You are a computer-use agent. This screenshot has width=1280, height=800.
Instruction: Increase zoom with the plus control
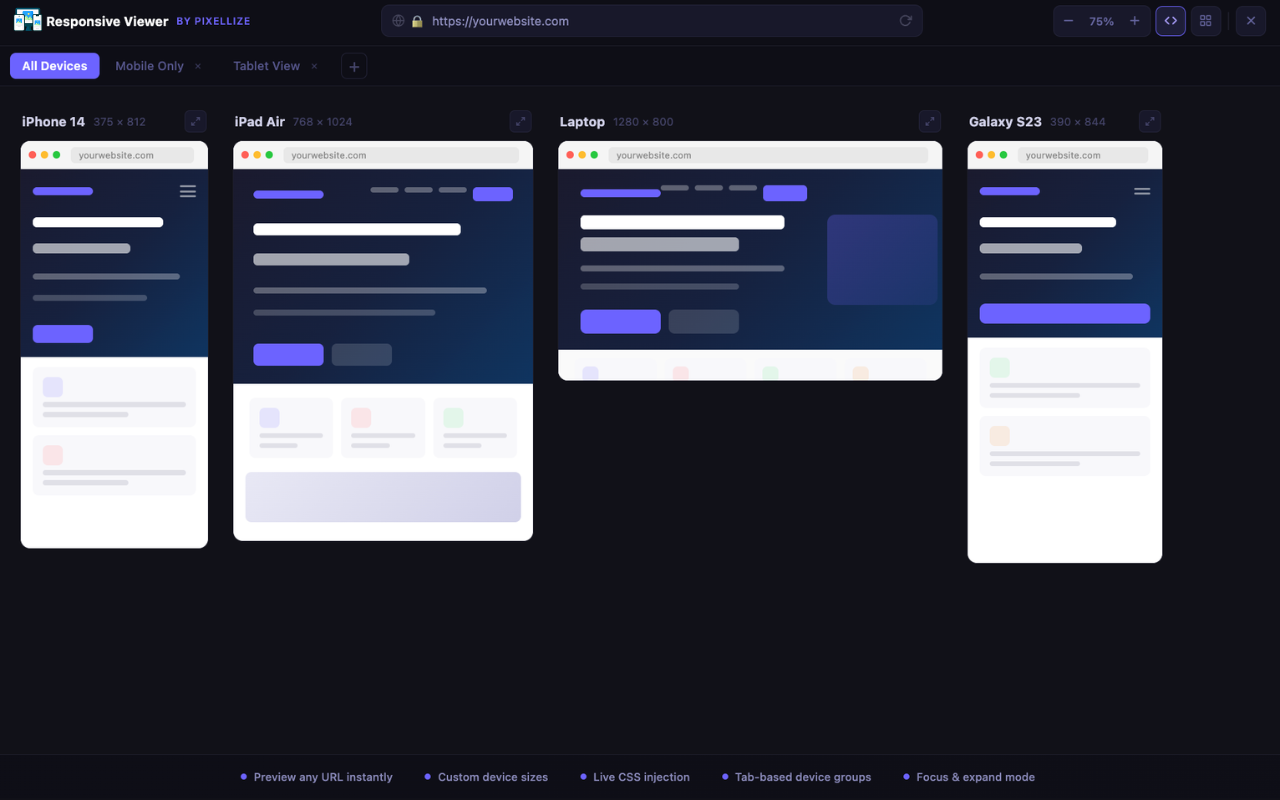click(x=1134, y=20)
